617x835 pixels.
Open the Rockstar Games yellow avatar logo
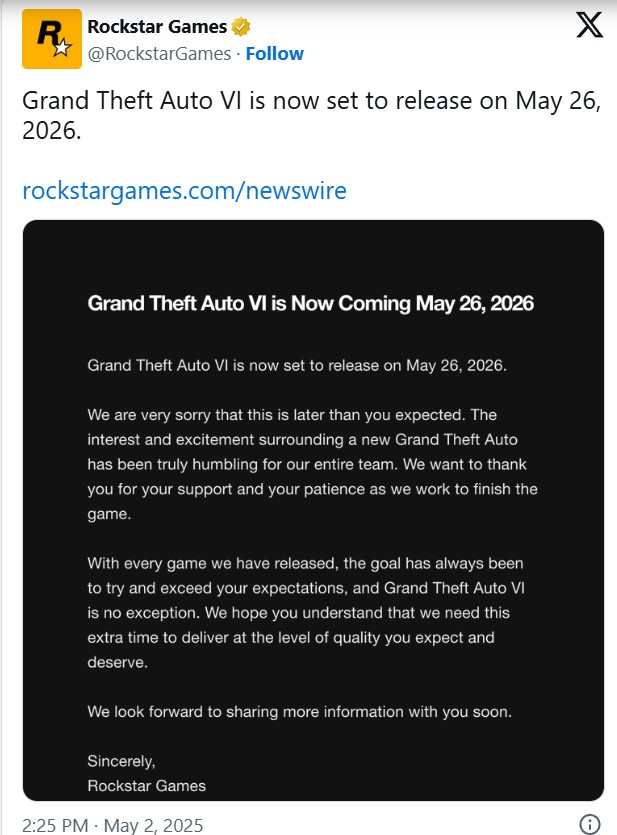click(x=52, y=39)
